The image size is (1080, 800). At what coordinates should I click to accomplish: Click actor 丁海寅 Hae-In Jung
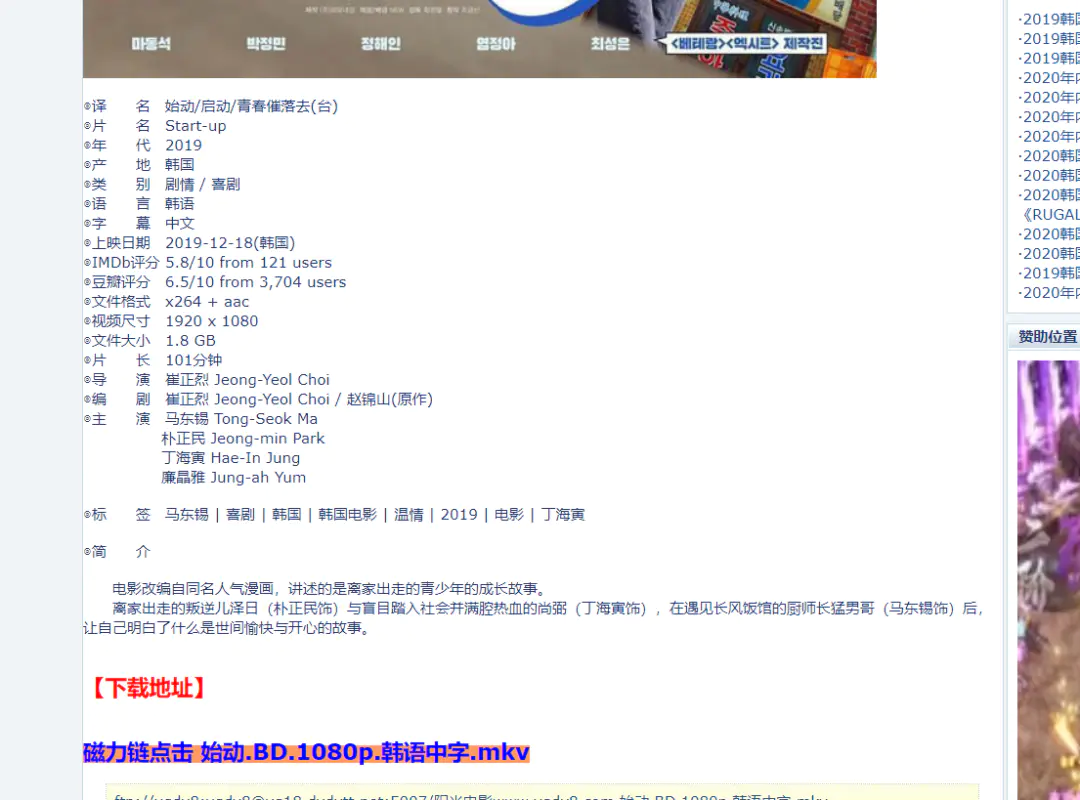231,458
